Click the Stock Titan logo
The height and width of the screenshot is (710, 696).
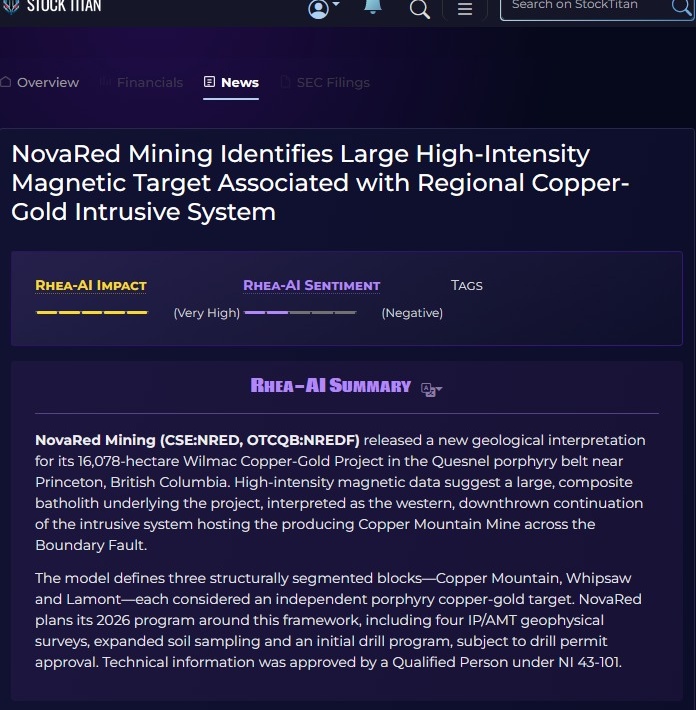[51, 5]
